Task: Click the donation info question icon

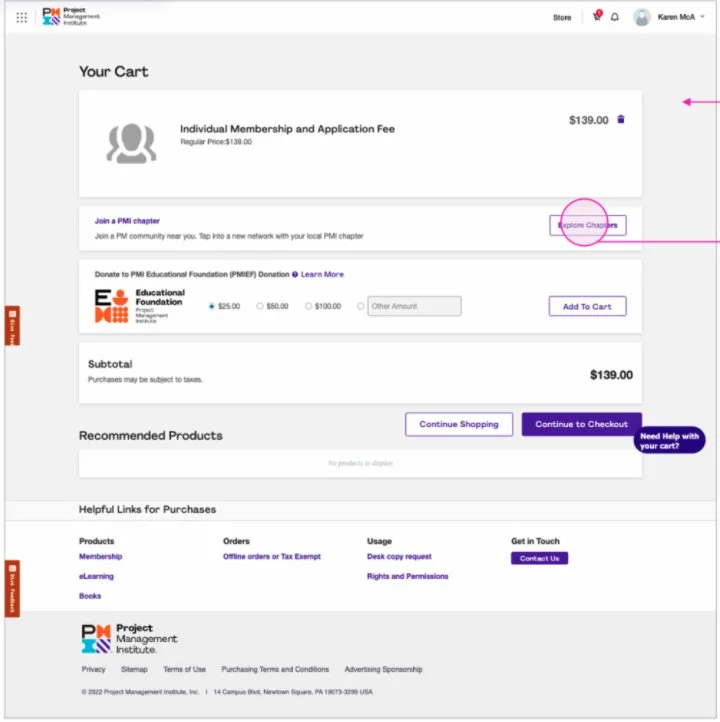Action: coord(295,274)
